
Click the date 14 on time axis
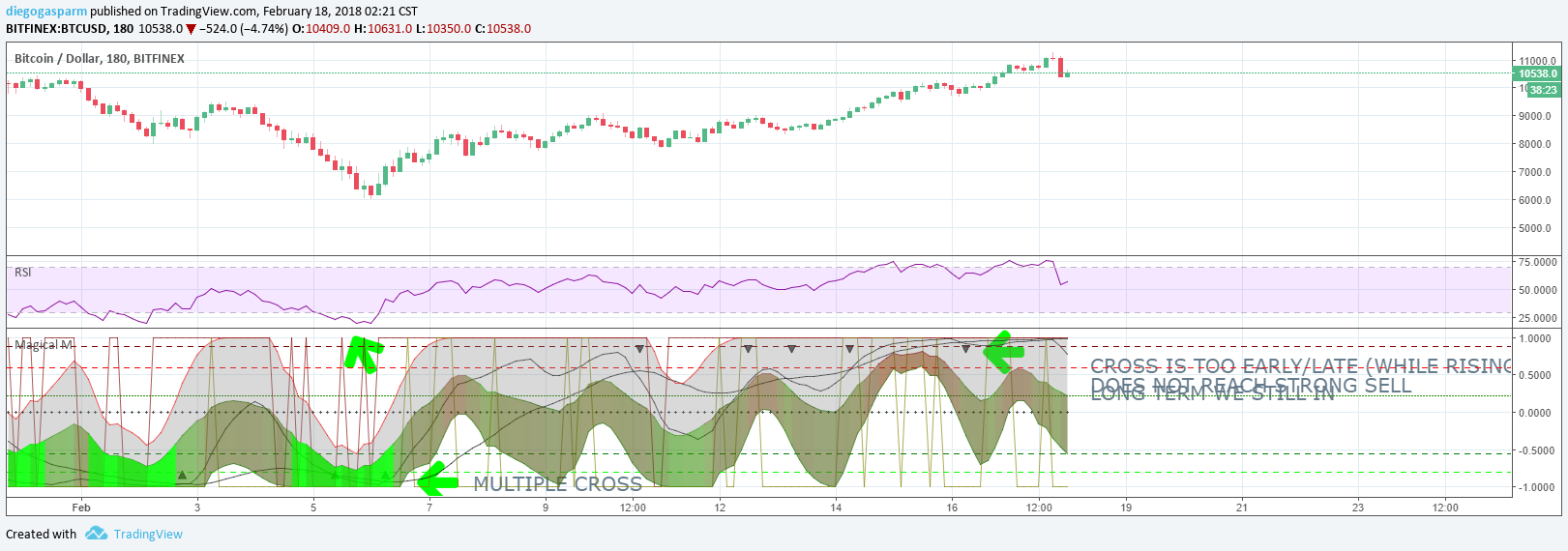836,507
